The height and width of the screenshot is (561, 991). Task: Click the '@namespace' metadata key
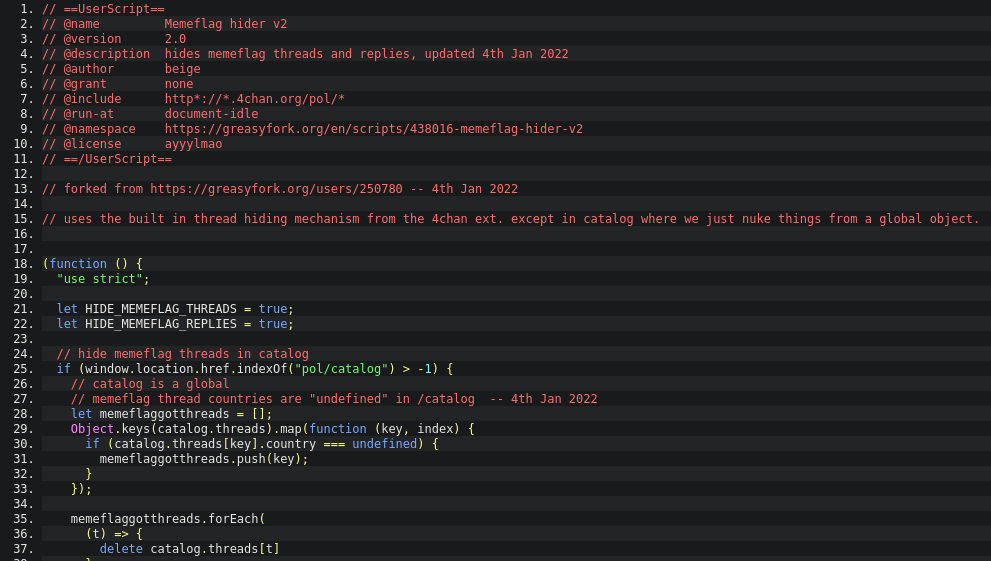[x=99, y=129]
